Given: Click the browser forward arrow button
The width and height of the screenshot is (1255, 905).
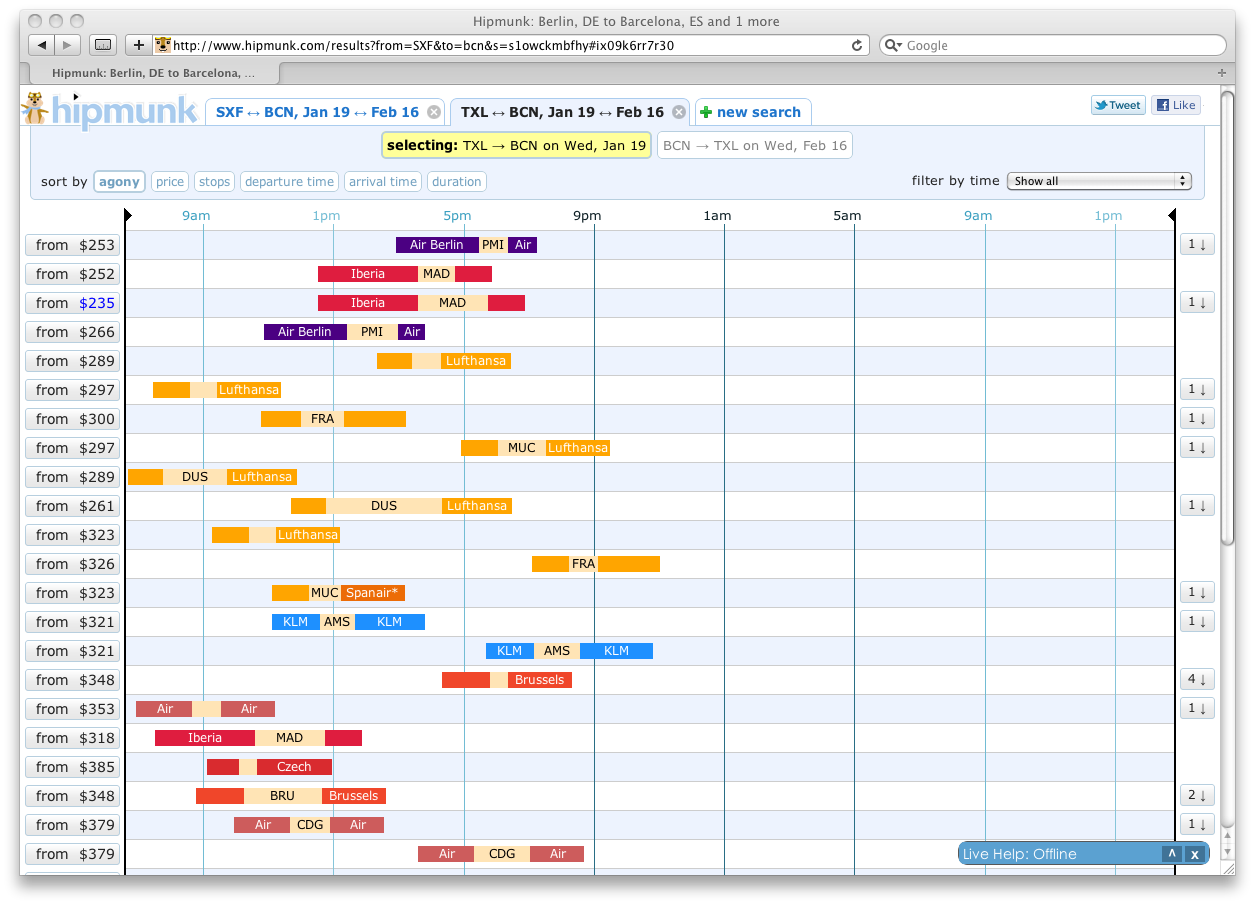Looking at the screenshot, I should [68, 45].
